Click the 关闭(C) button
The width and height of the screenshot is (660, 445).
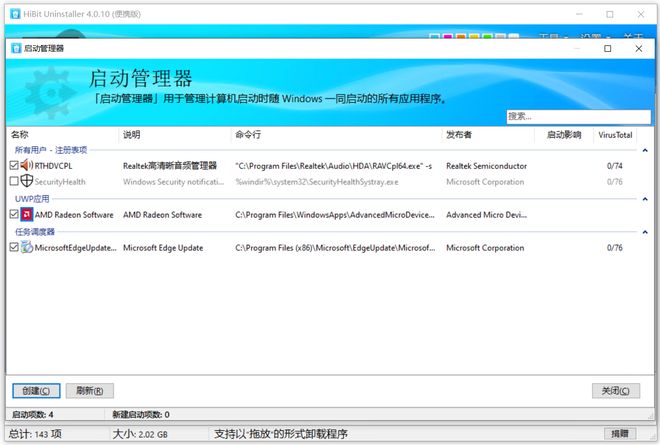(616, 391)
